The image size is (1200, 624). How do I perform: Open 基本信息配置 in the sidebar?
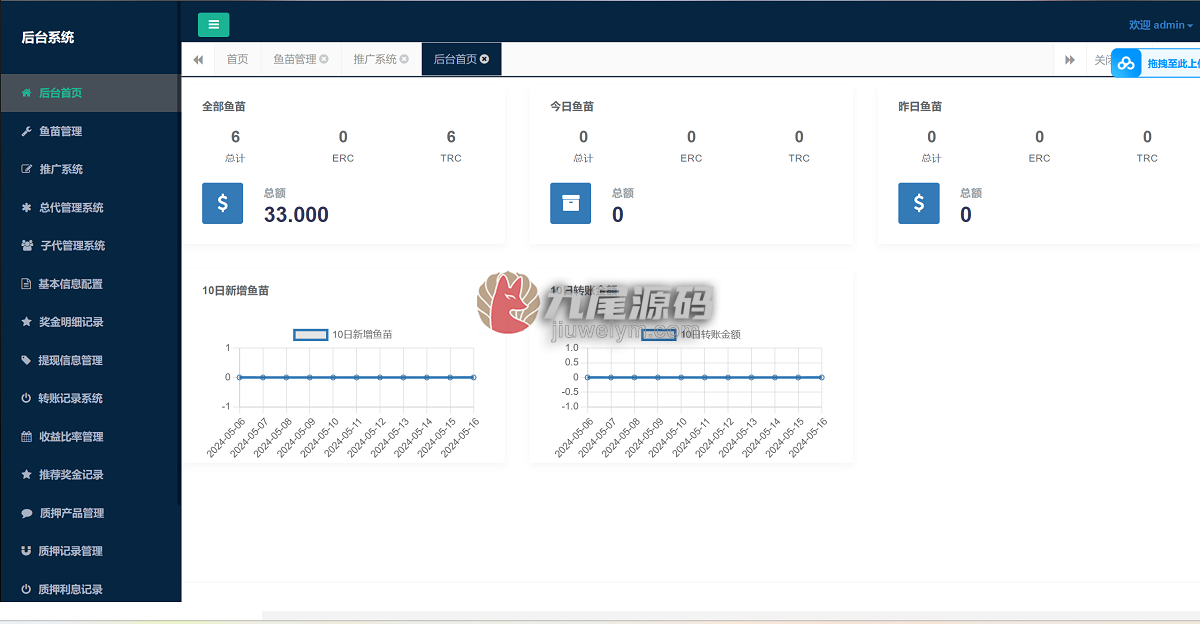pos(90,284)
